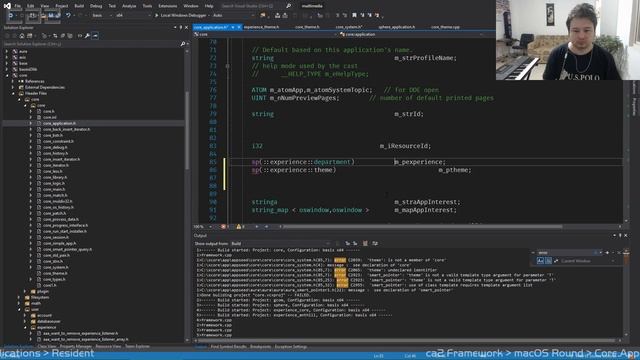Viewport: 640px width, 360px height.
Task: Open the Build menu
Action: click(79, 6)
